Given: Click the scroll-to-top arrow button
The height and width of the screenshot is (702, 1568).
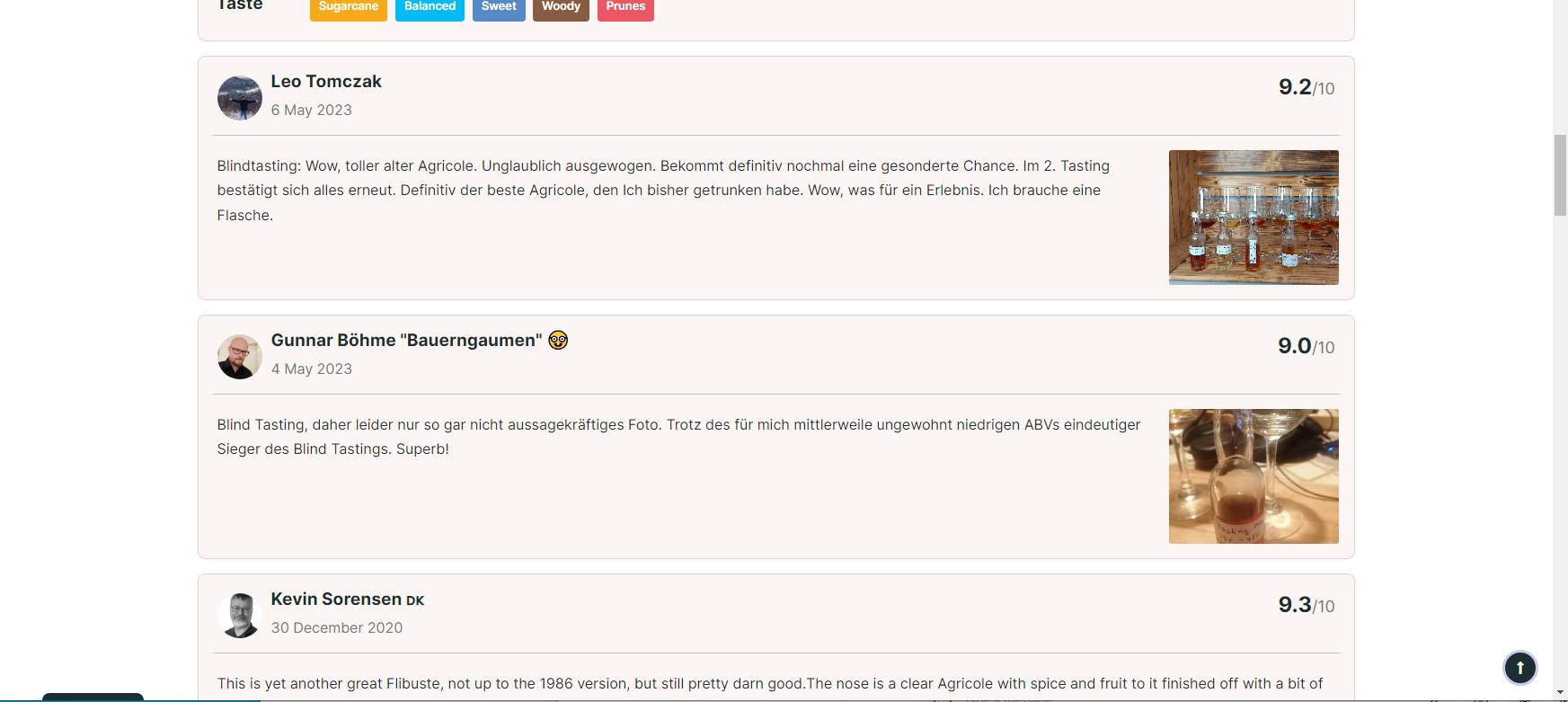Looking at the screenshot, I should pyautogui.click(x=1519, y=667).
